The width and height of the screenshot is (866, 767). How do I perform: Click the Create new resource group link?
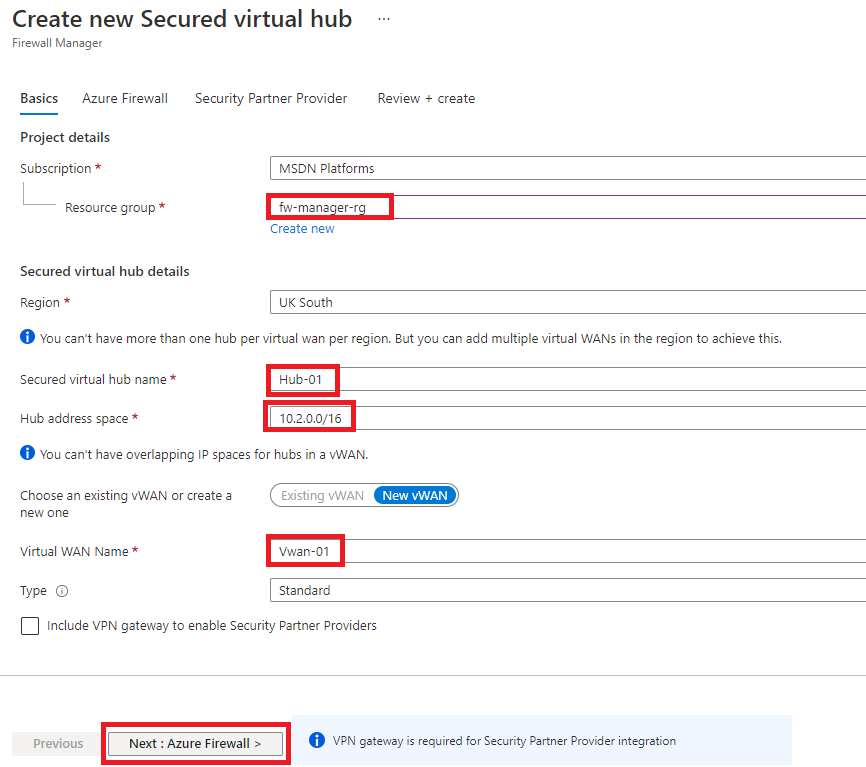click(302, 228)
